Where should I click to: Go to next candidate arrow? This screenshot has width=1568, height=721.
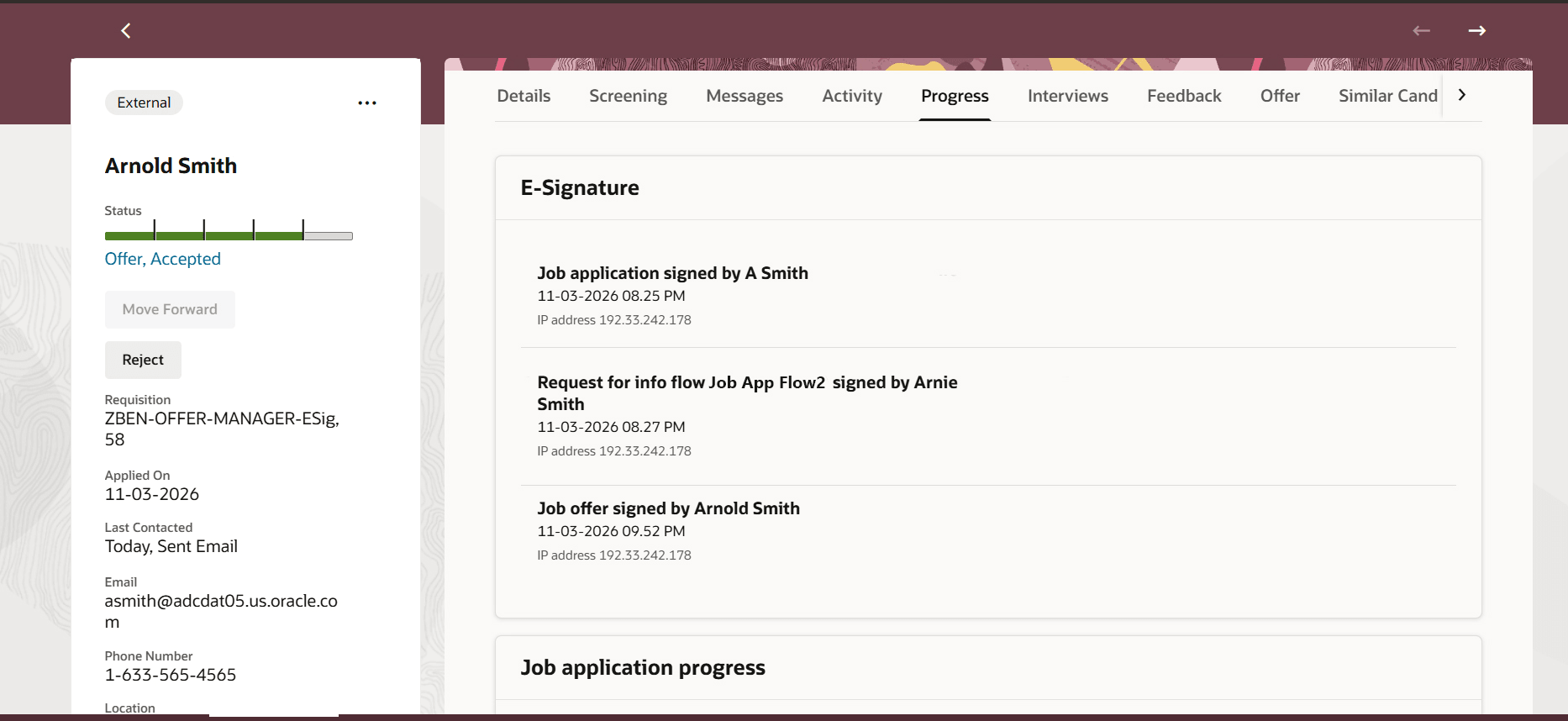pyautogui.click(x=1476, y=31)
